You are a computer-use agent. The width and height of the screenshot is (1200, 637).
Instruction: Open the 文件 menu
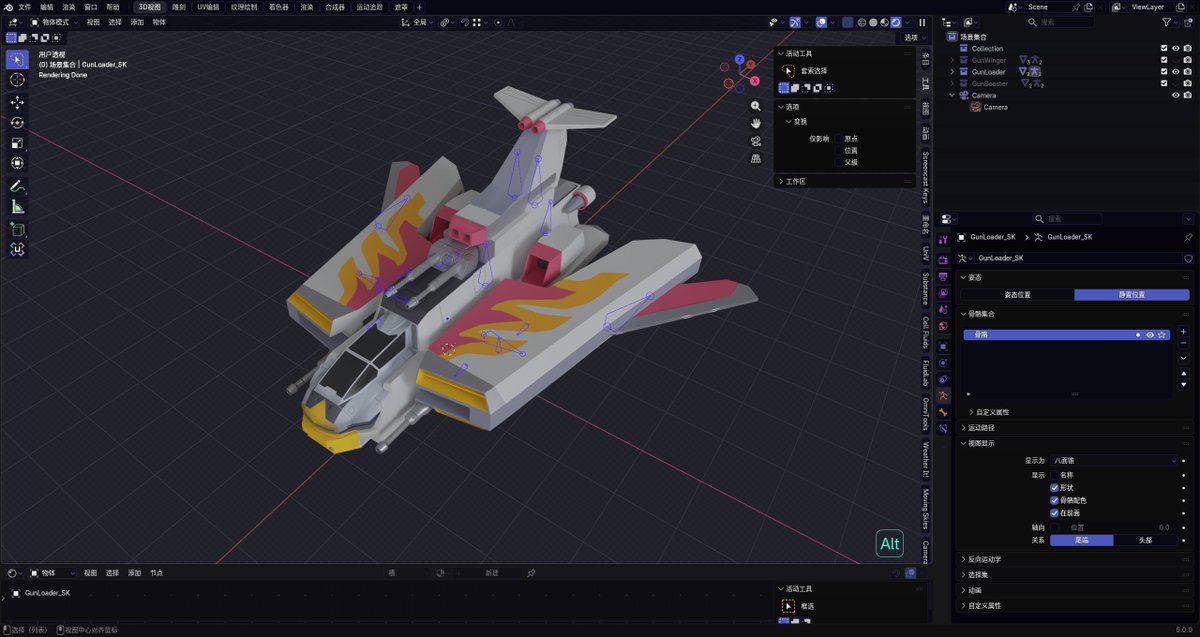[x=25, y=7]
